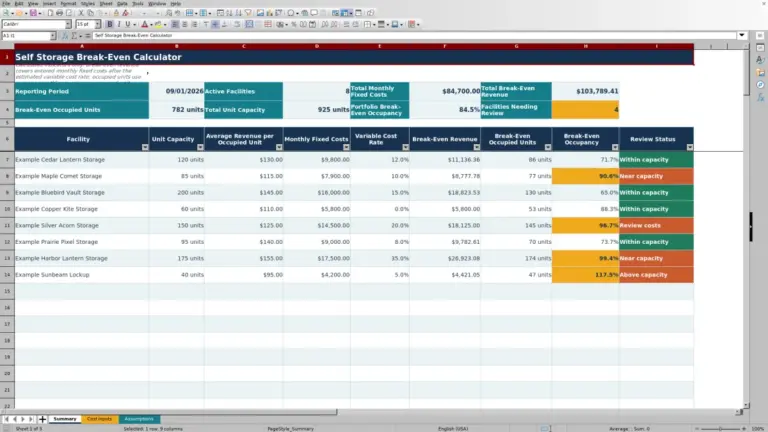Open the sidebar Functions icon
Screen dimensions: 768x432
click(760, 97)
